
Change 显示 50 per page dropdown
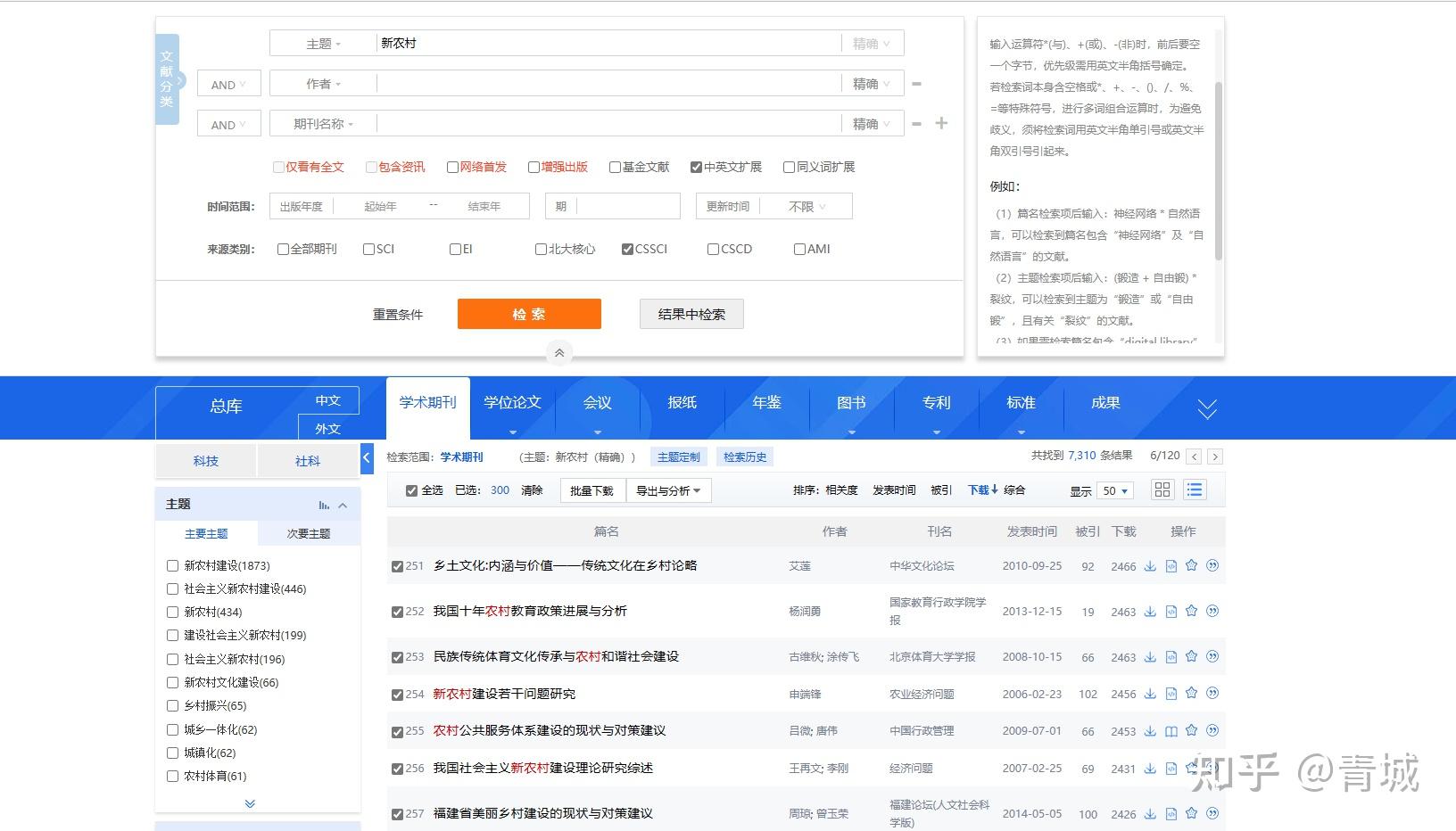click(1115, 491)
